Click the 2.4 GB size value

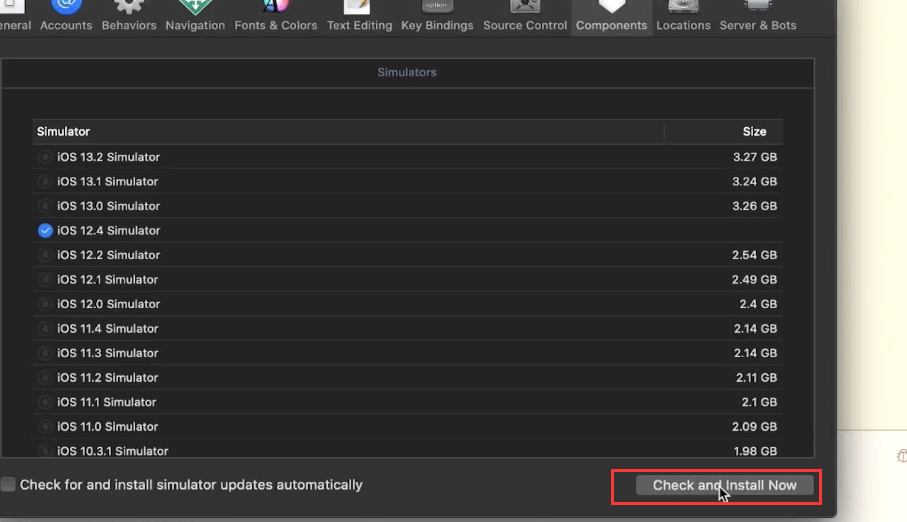click(x=758, y=304)
